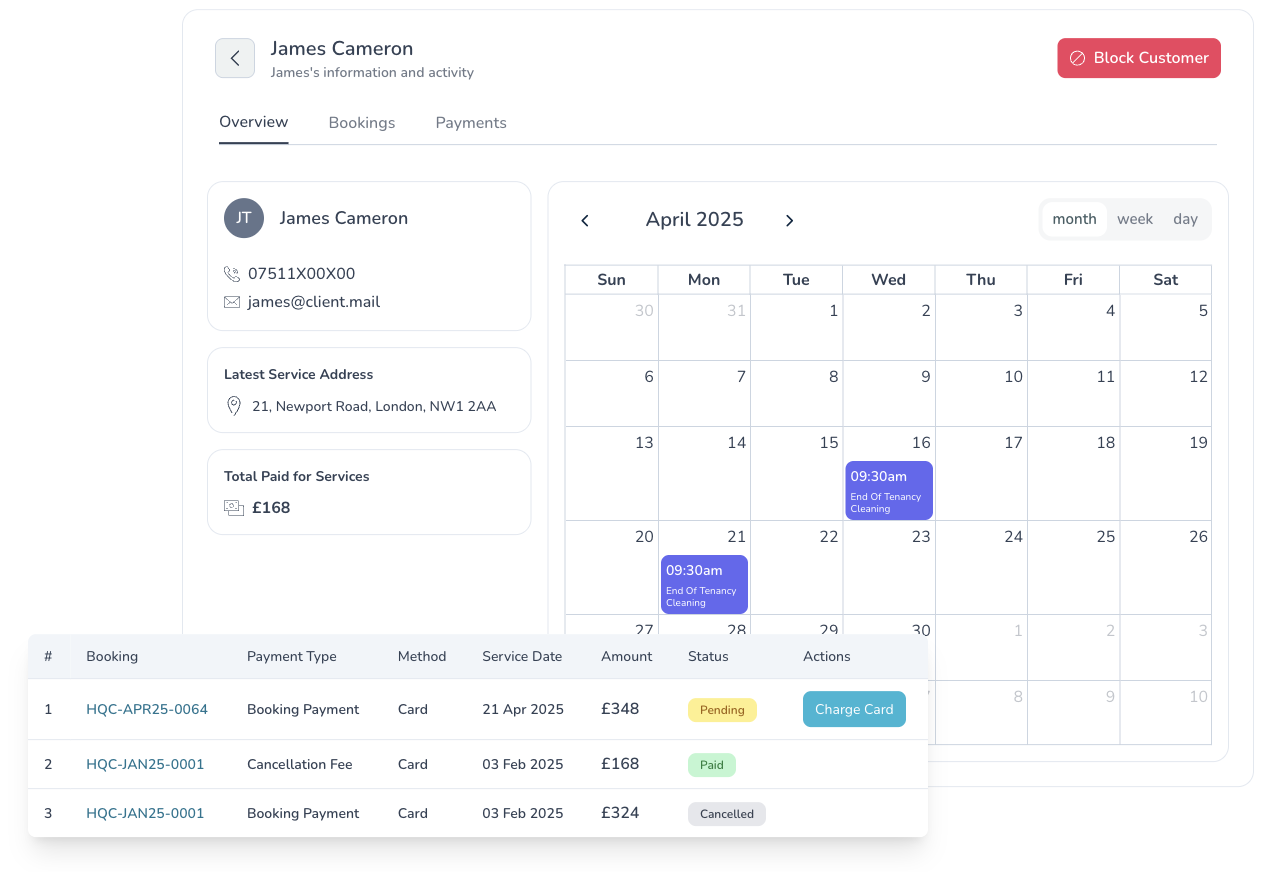This screenshot has height=872, width=1266.
Task: Click the phone number 07511X00X00
Action: click(301, 274)
